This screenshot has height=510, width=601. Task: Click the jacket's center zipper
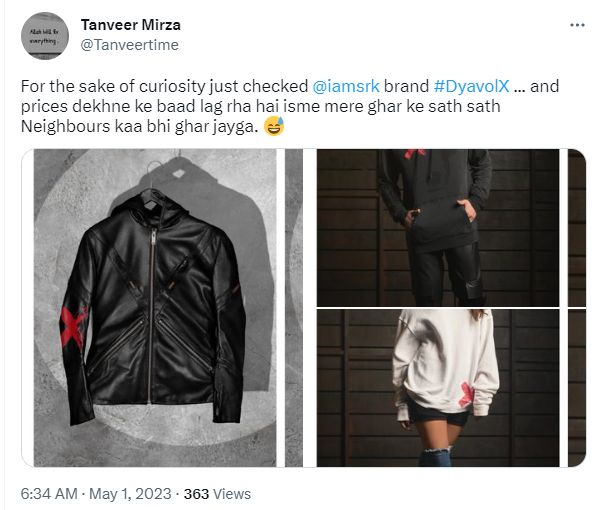pyautogui.click(x=151, y=316)
